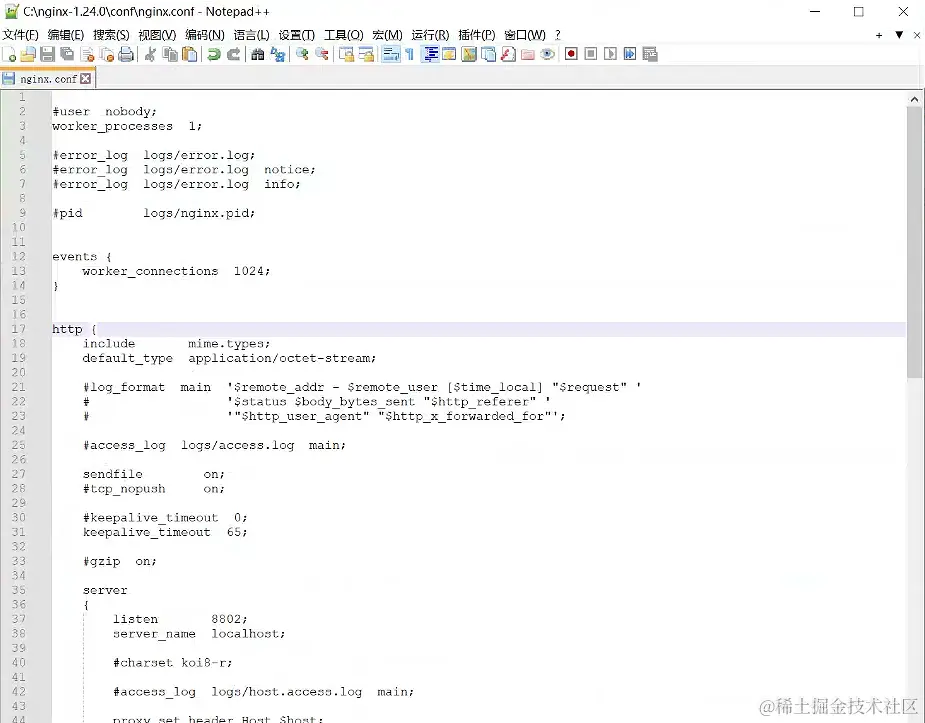Click the Close document toolbar icon
925x723 pixels.
click(x=87, y=54)
